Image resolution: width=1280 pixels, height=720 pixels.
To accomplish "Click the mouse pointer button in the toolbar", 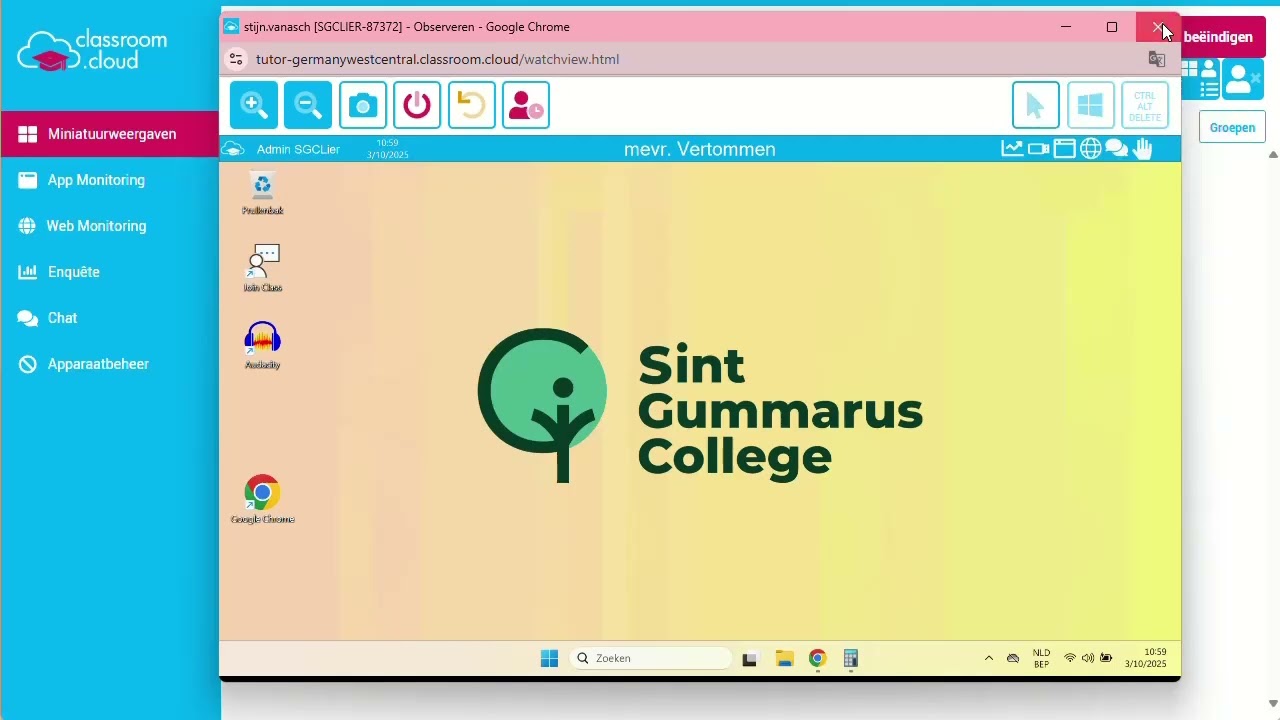I will coord(1036,105).
